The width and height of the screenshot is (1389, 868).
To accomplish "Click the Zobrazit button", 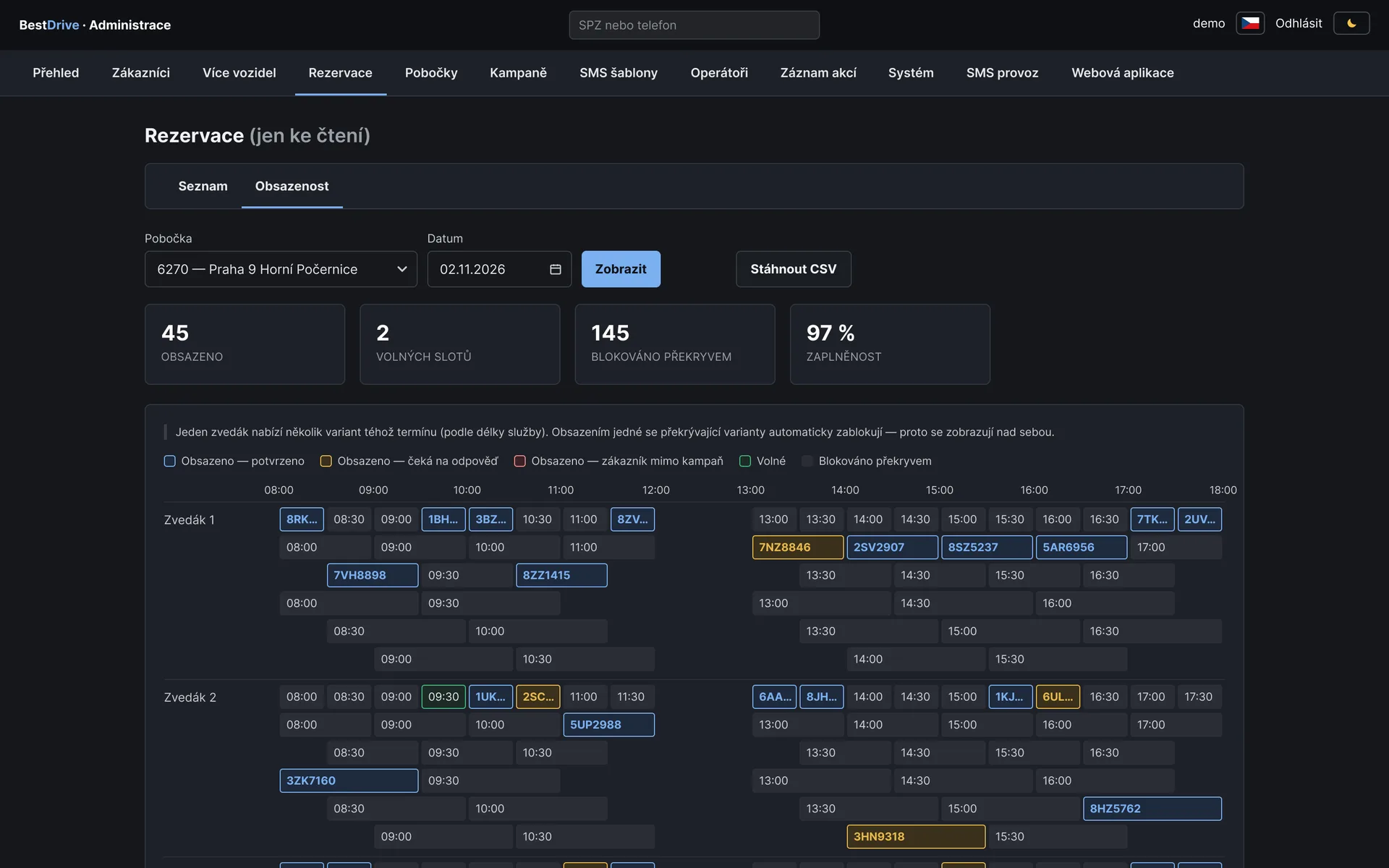I will (621, 269).
